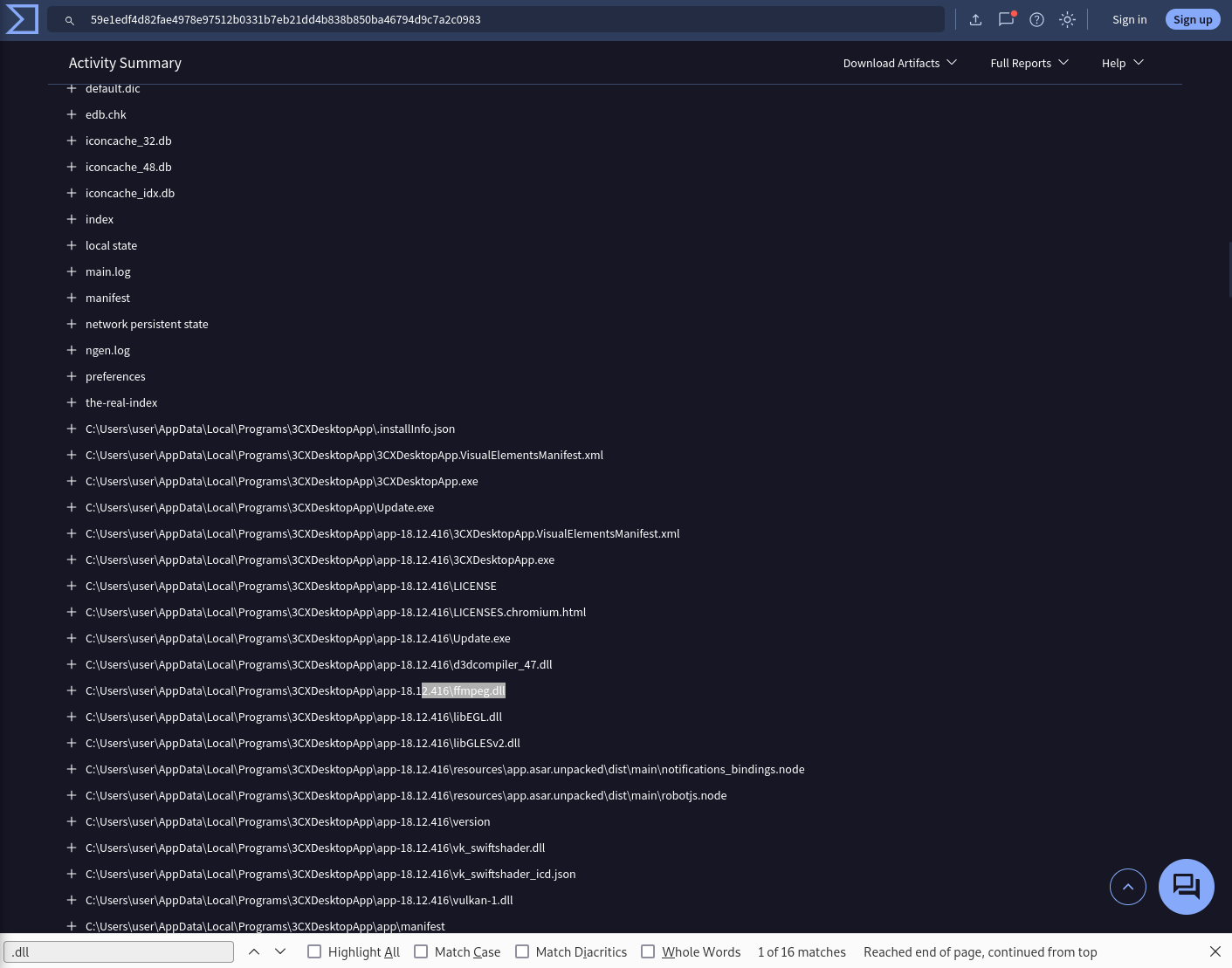The height and width of the screenshot is (968, 1232).
Task: Expand the .installInfo.json path row
Action: 72,429
